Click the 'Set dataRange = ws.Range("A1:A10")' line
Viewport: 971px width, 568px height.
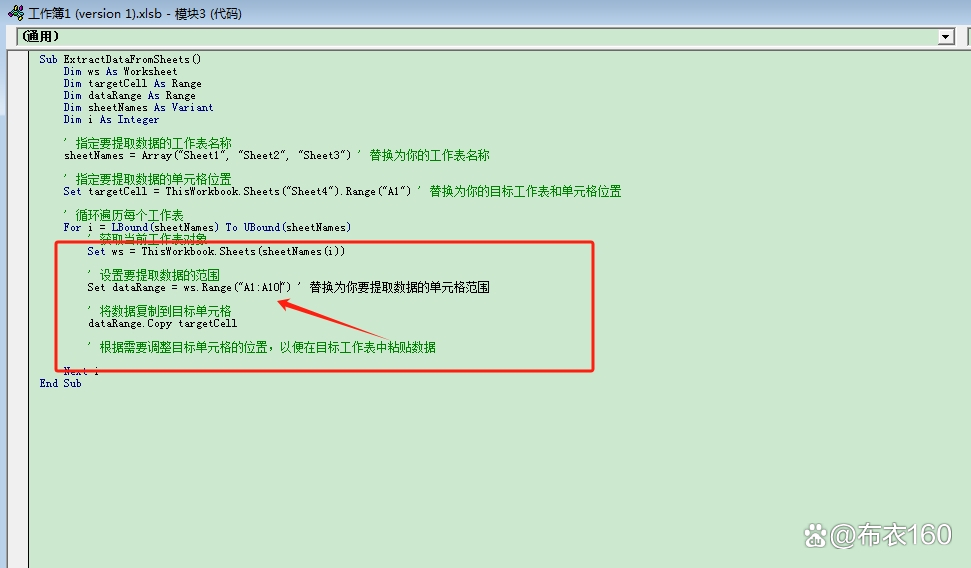click(x=189, y=287)
